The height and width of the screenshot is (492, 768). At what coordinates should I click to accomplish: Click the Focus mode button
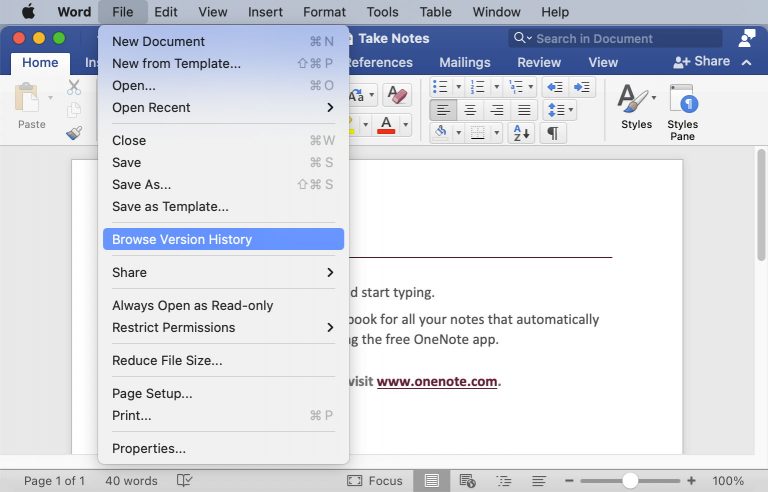tap(375, 481)
